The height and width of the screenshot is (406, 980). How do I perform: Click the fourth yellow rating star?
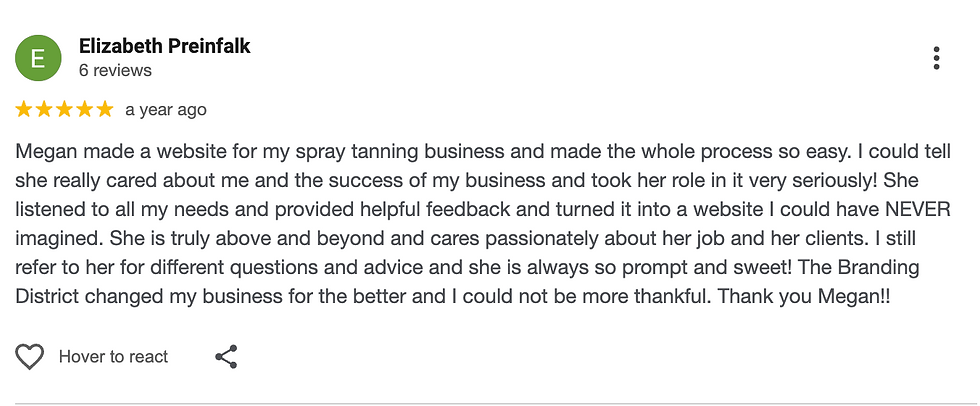point(85,109)
